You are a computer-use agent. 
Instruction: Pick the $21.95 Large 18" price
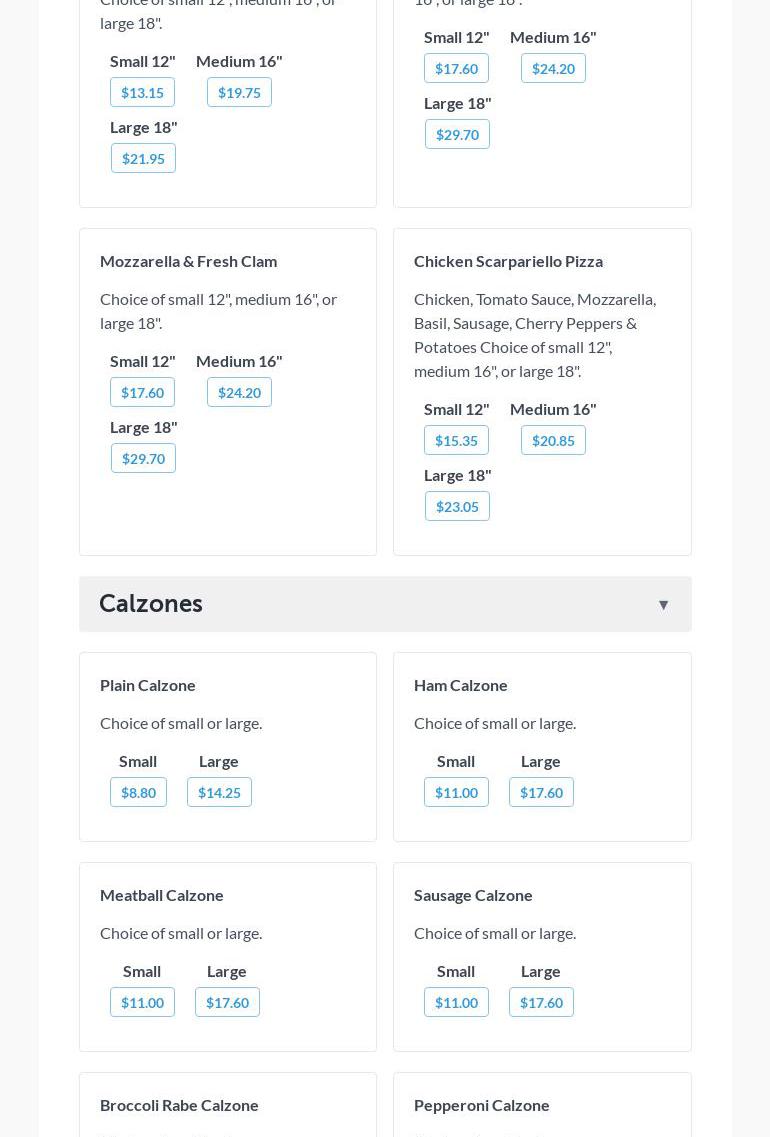pyautogui.click(x=143, y=159)
